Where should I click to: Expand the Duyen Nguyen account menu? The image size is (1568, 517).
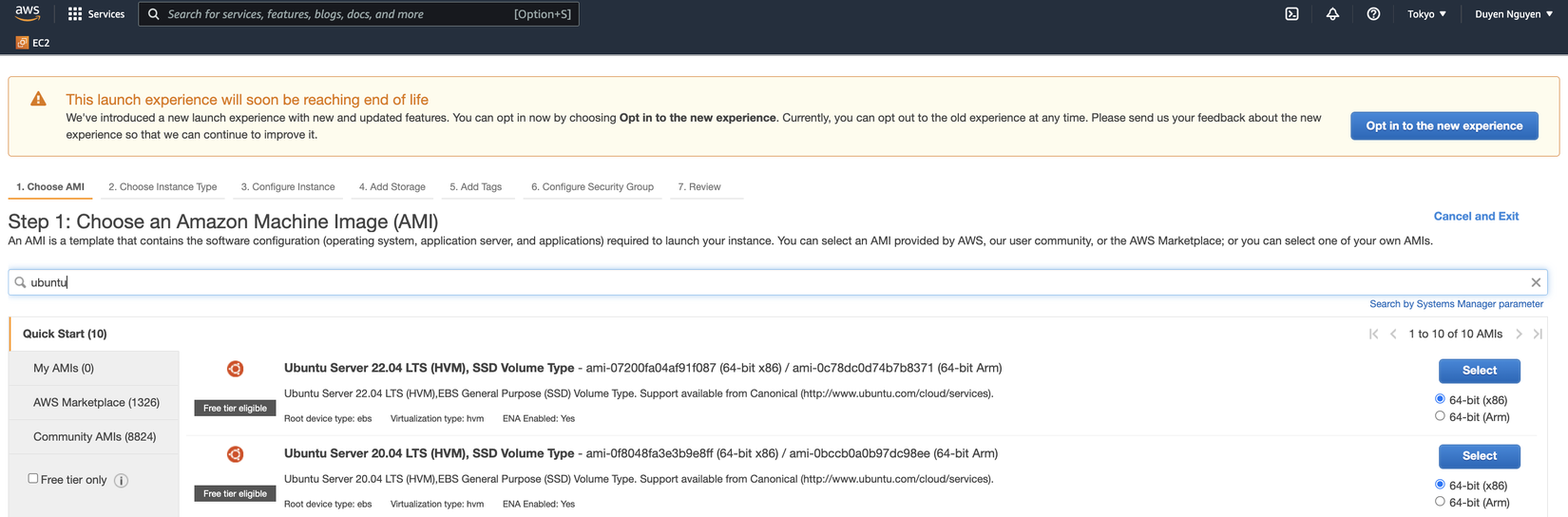point(1513,14)
